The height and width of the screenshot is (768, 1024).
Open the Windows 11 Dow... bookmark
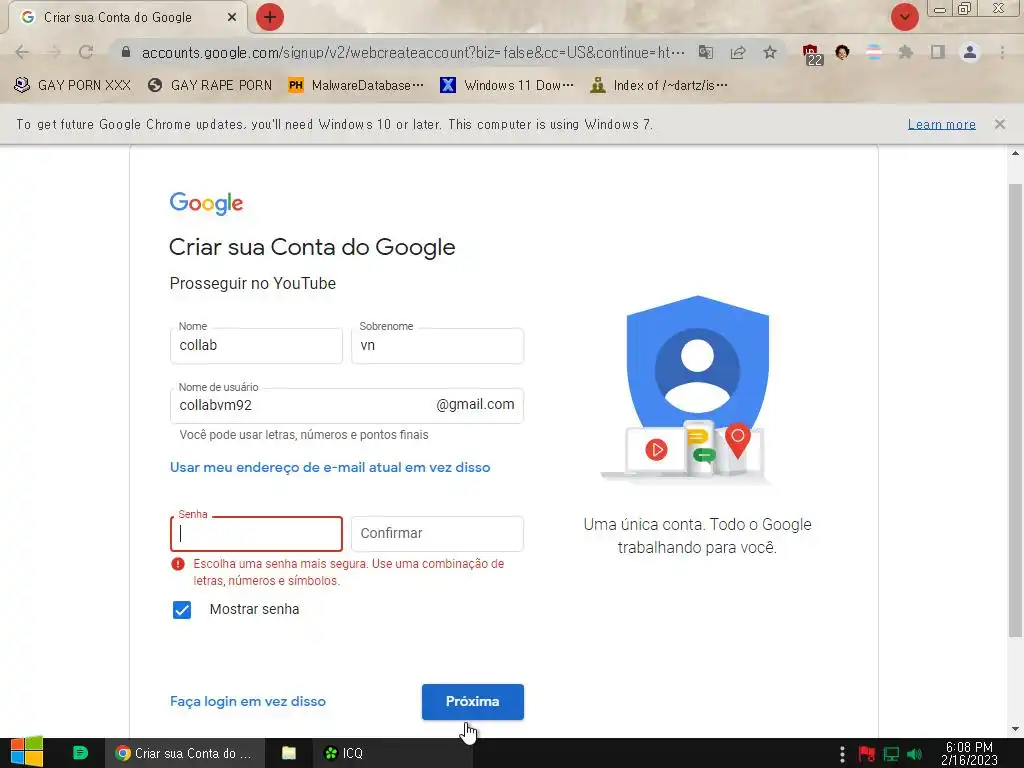[507, 85]
